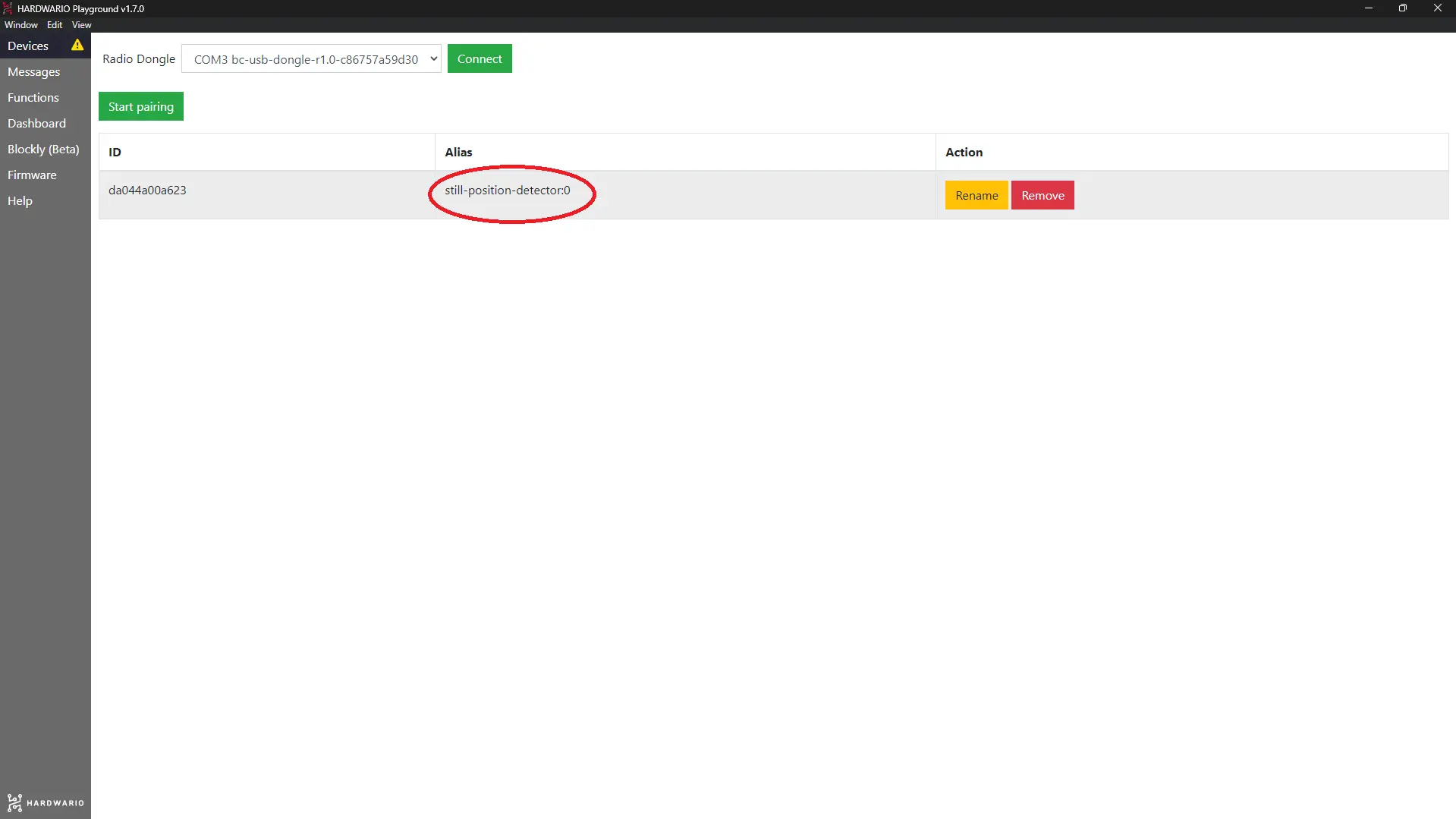The image size is (1456, 819).
Task: Click the app icon in title bar
Action: [8, 8]
